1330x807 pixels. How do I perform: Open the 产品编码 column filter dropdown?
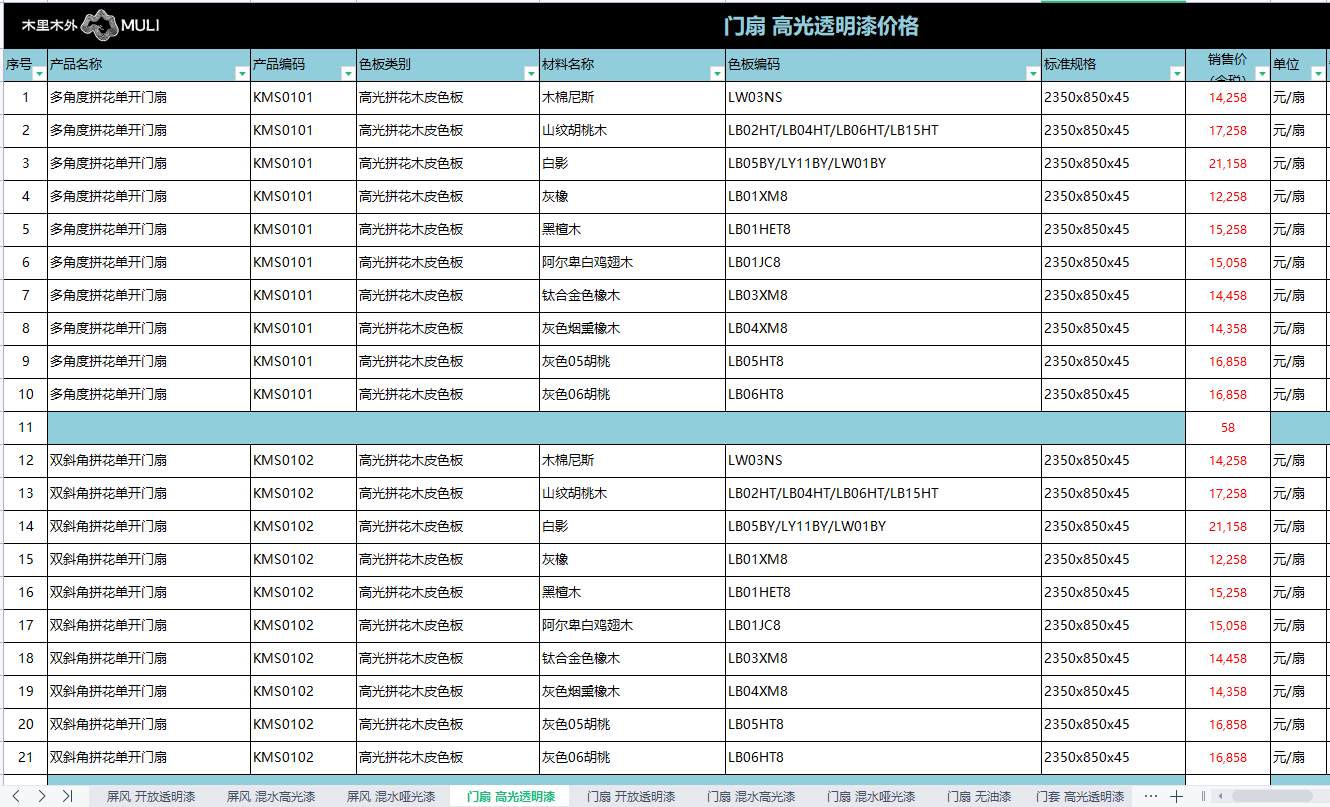(x=348, y=74)
